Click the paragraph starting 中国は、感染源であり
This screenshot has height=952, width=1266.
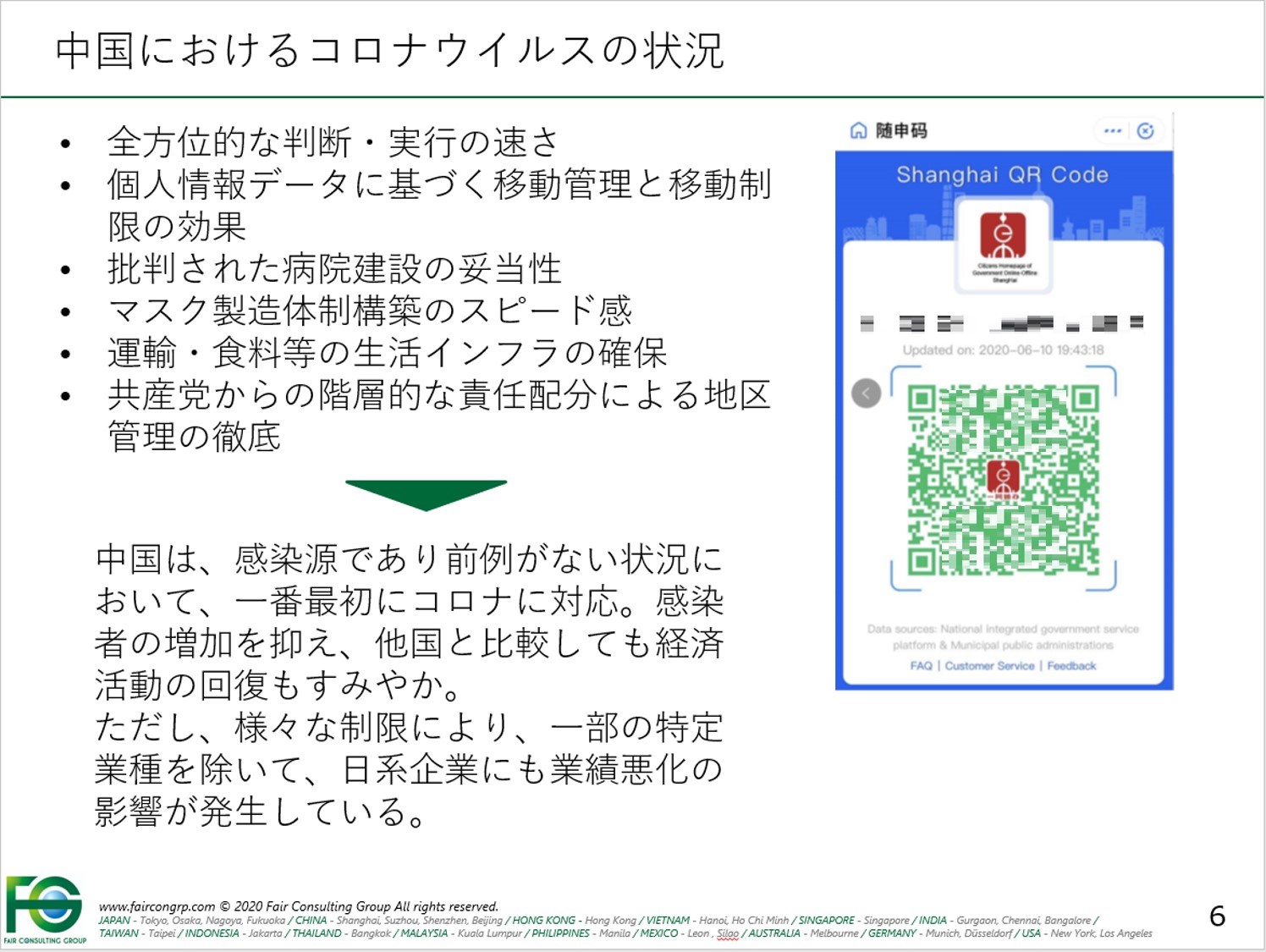410,621
